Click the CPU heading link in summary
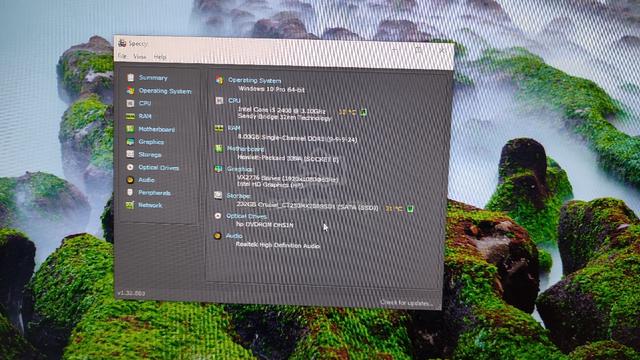640x360 pixels. pos(234,100)
